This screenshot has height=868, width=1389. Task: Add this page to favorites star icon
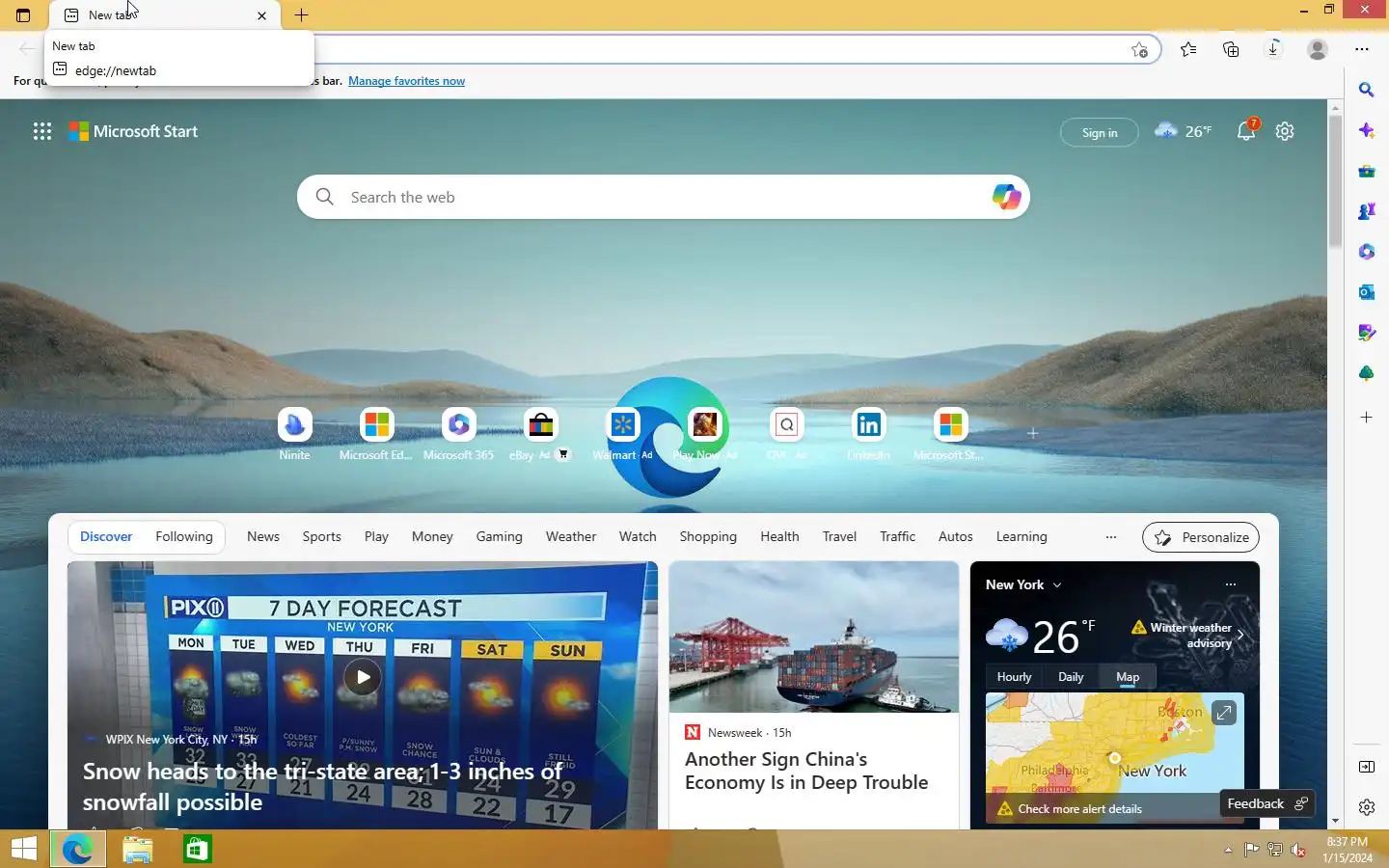point(1139,50)
